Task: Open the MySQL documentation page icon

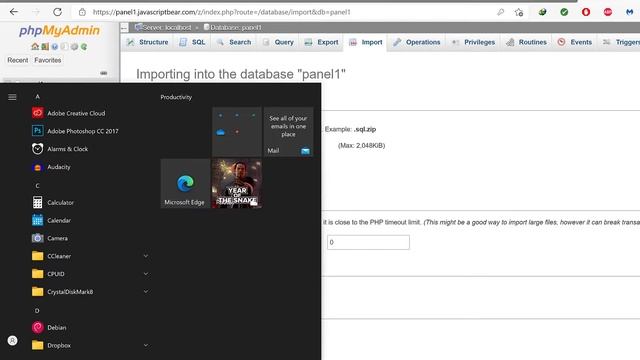Action: click(64, 47)
